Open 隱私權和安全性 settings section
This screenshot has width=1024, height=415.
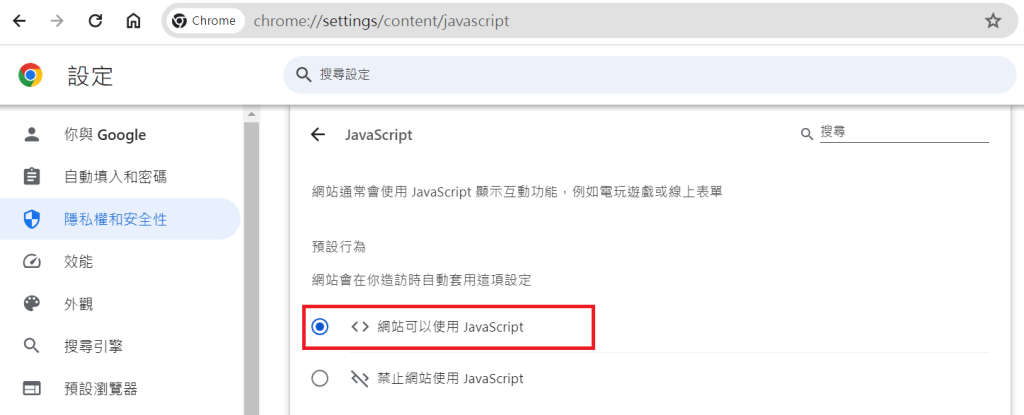click(x=115, y=219)
